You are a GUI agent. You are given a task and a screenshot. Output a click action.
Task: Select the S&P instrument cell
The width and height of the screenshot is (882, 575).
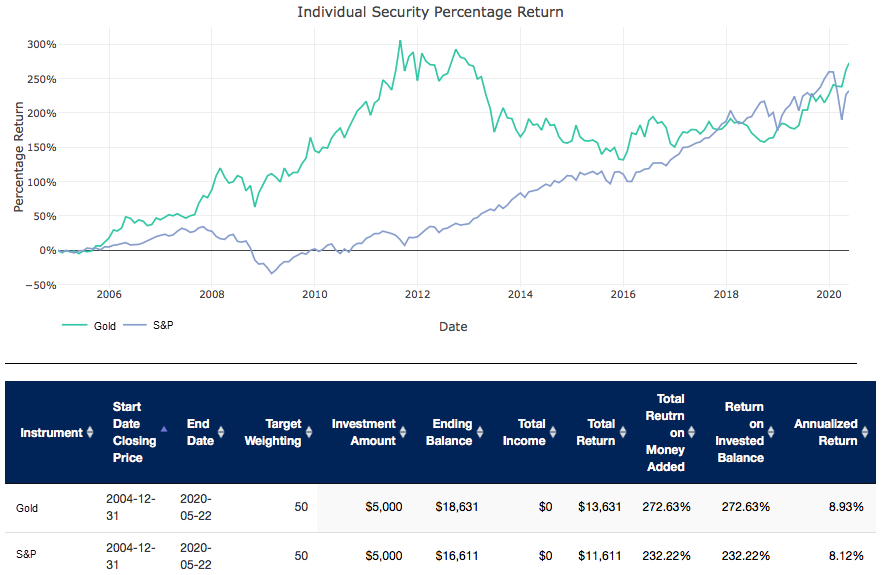coord(26,554)
